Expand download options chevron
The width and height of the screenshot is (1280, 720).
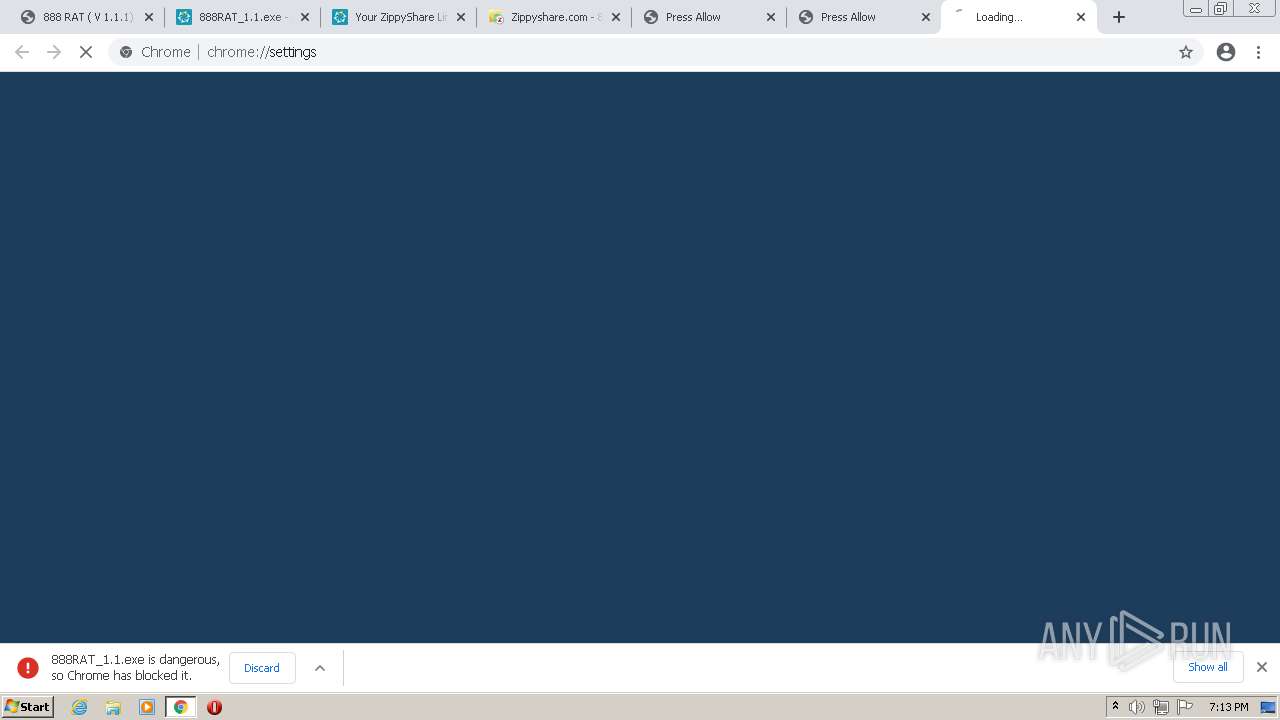(x=320, y=668)
